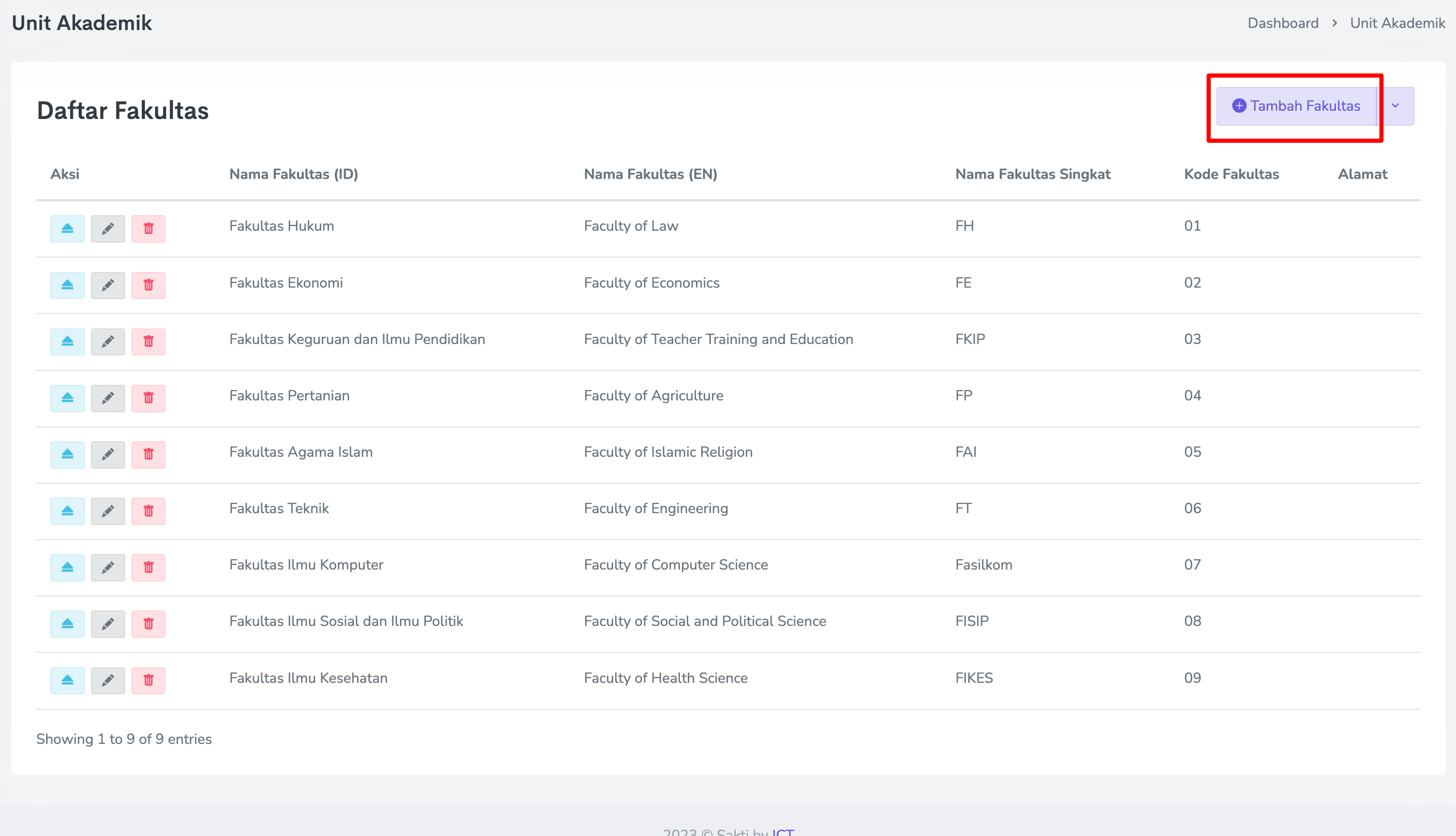This screenshot has width=1456, height=836.
Task: Sort by Nama Fakultas (ID) column header
Action: point(293,174)
